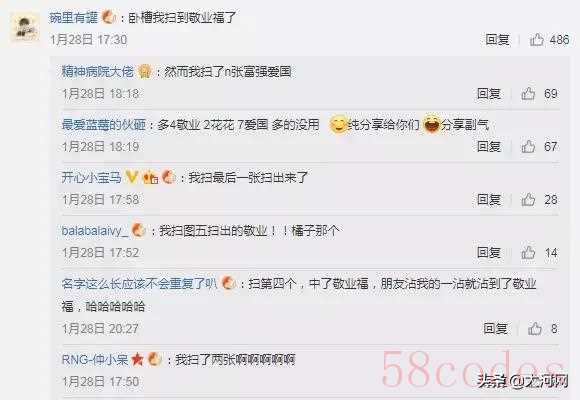580x400 pixels.
Task: Like 精神病院大佬's reply with 69 likes
Action: [x=528, y=94]
